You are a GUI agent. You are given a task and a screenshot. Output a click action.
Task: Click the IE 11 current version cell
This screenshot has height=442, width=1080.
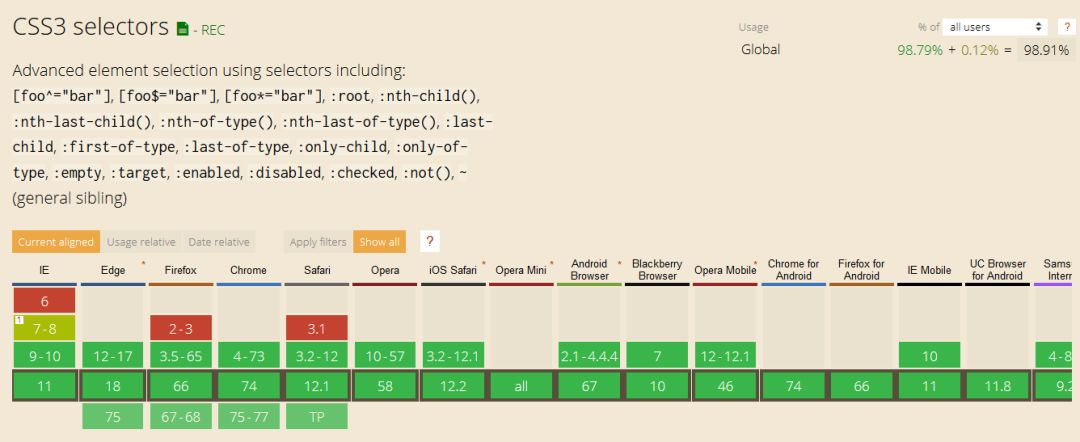[x=44, y=386]
